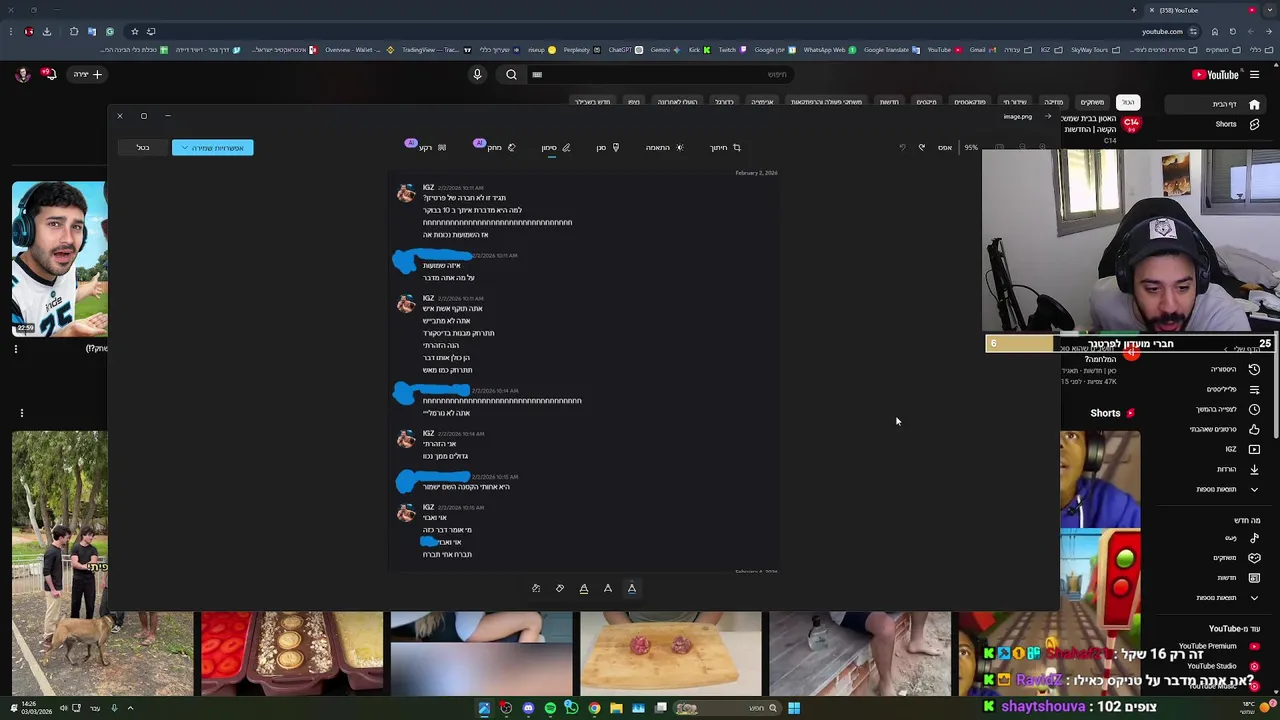Open Spotify from the taskbar
Viewport: 1280px width, 720px height.
click(550, 708)
